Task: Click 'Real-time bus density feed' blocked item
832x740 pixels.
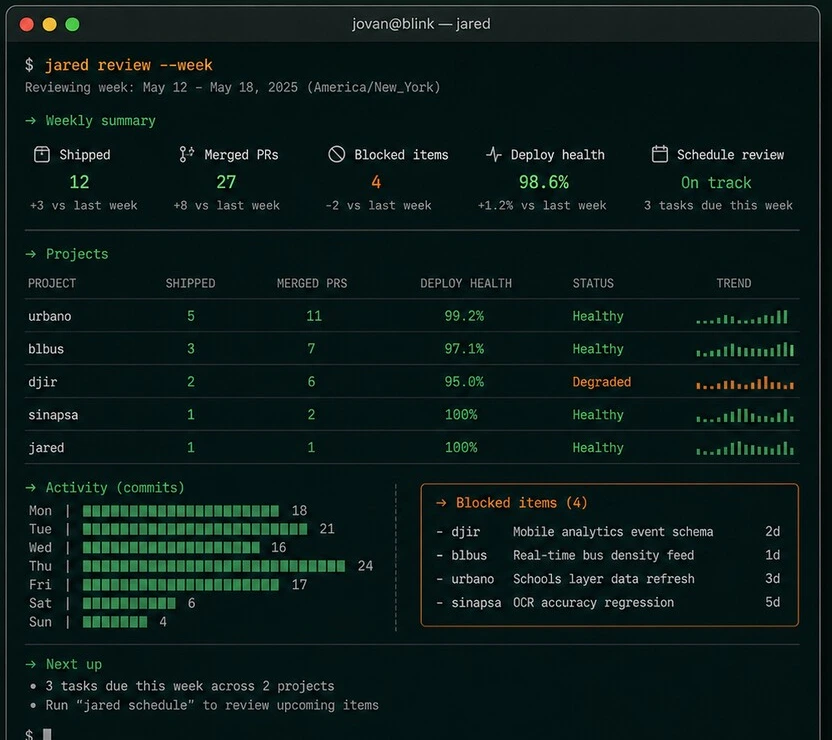Action: (603, 555)
